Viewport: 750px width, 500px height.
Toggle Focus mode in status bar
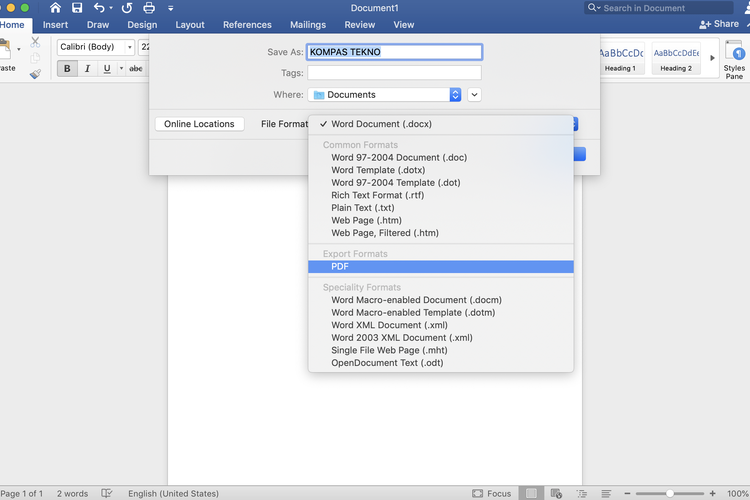pyautogui.click(x=492, y=493)
